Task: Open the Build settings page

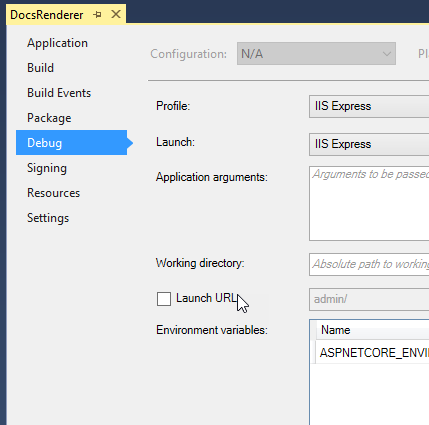Action: pos(40,68)
